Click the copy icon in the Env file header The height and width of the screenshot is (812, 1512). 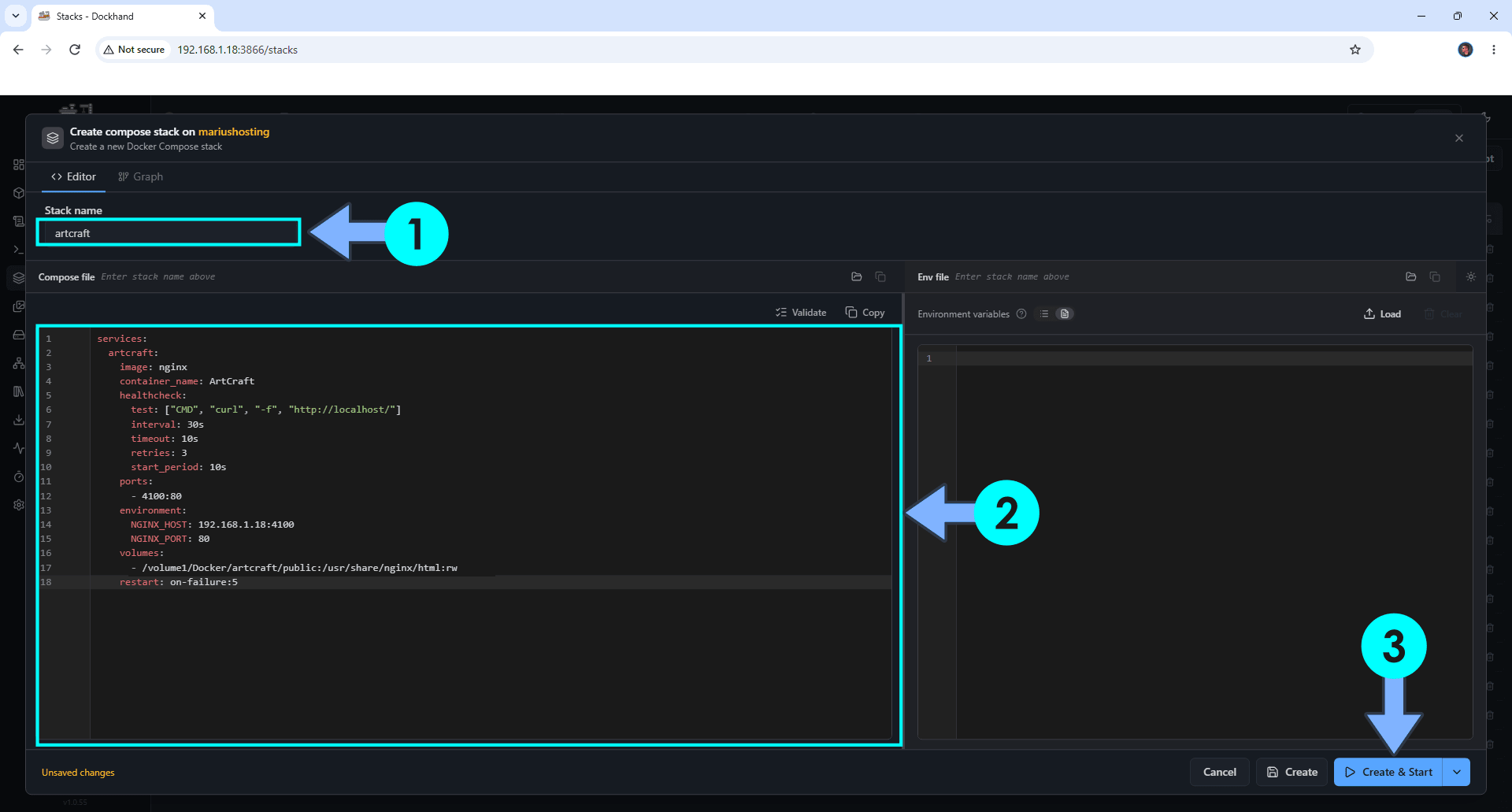point(1435,276)
